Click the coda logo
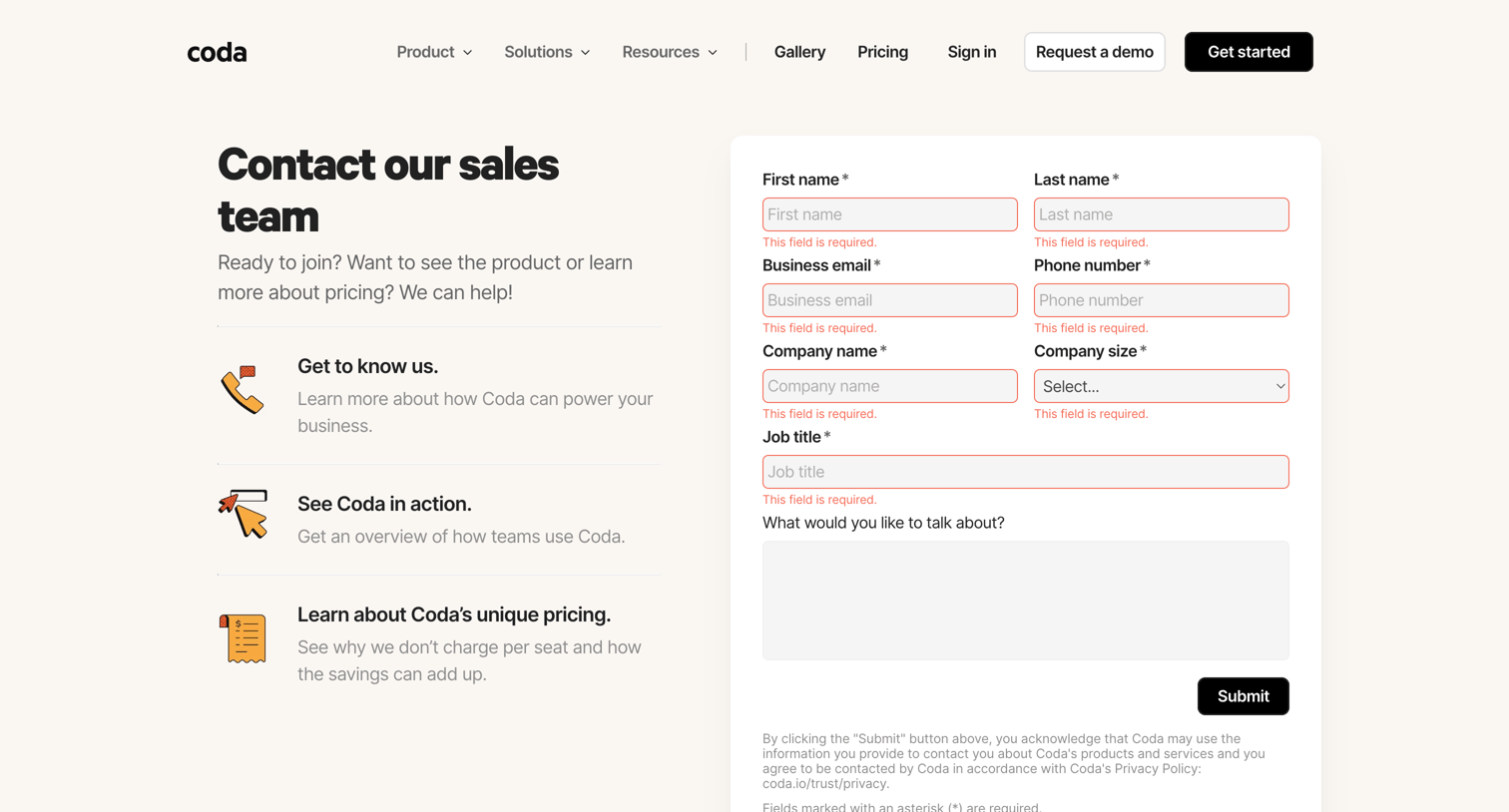Viewport: 1509px width, 812px height. 217,52
